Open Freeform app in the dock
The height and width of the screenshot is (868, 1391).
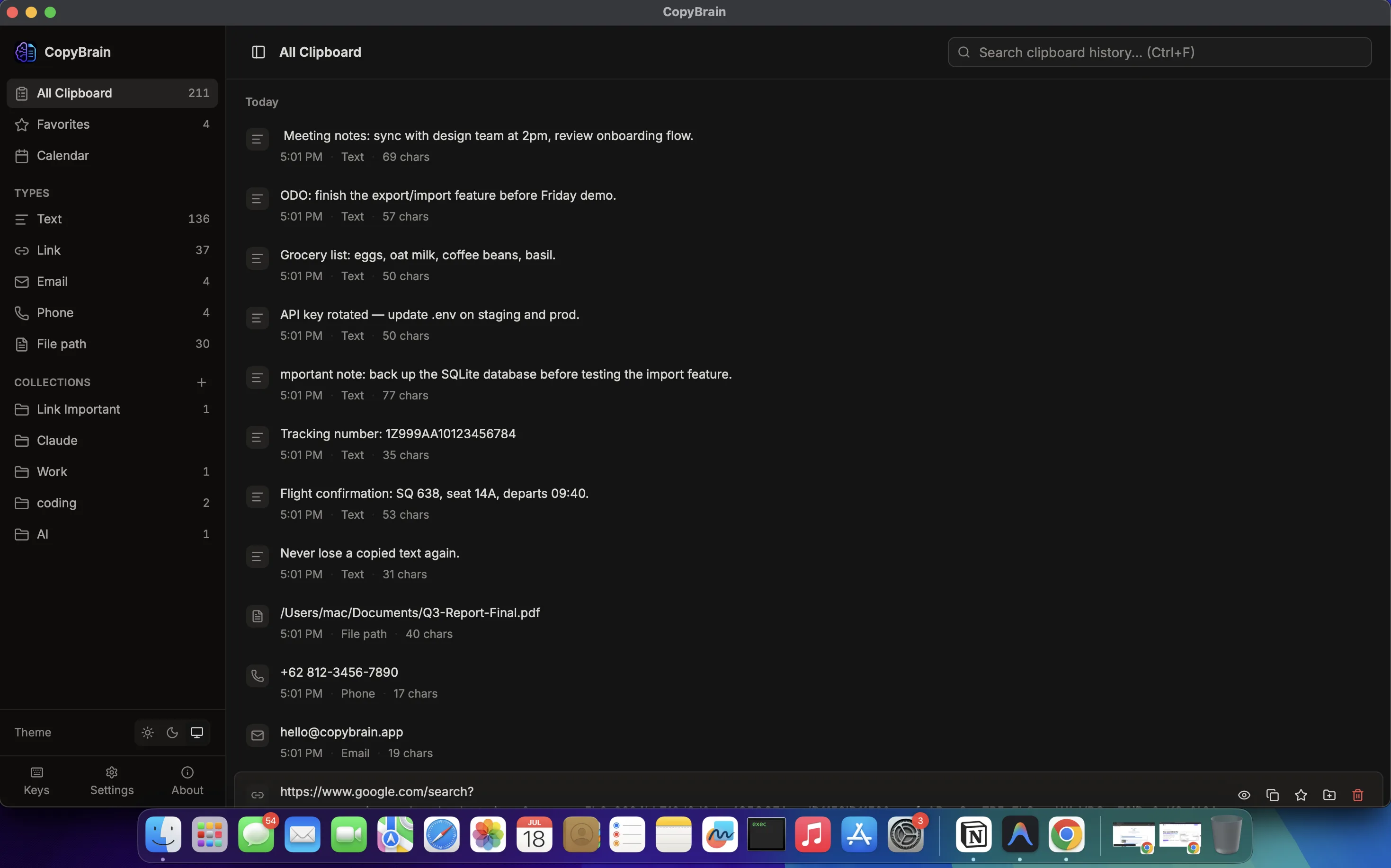[x=720, y=835]
